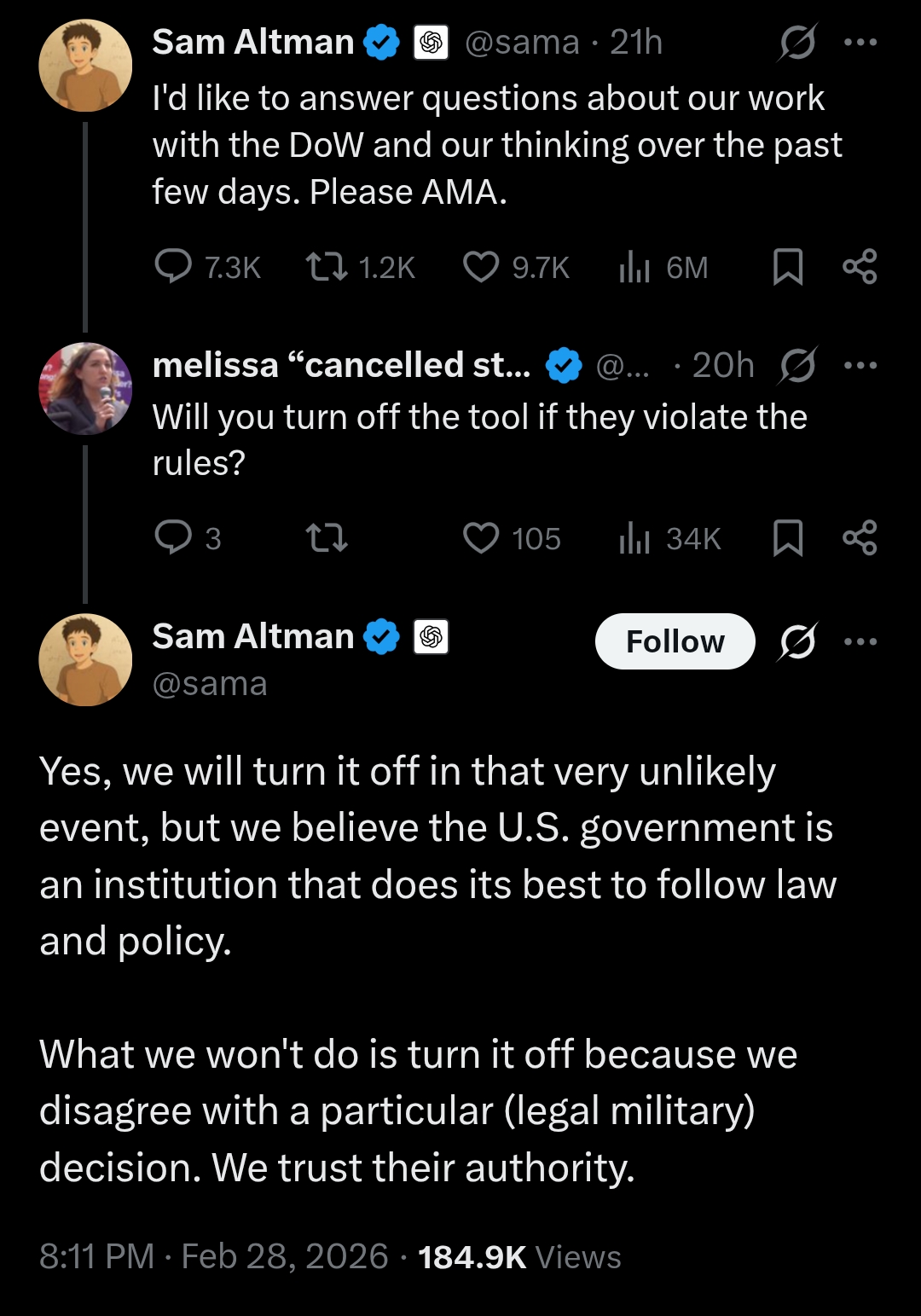Click the OpenAI affiliation badge on main reply
The image size is (921, 1316).
tap(432, 637)
